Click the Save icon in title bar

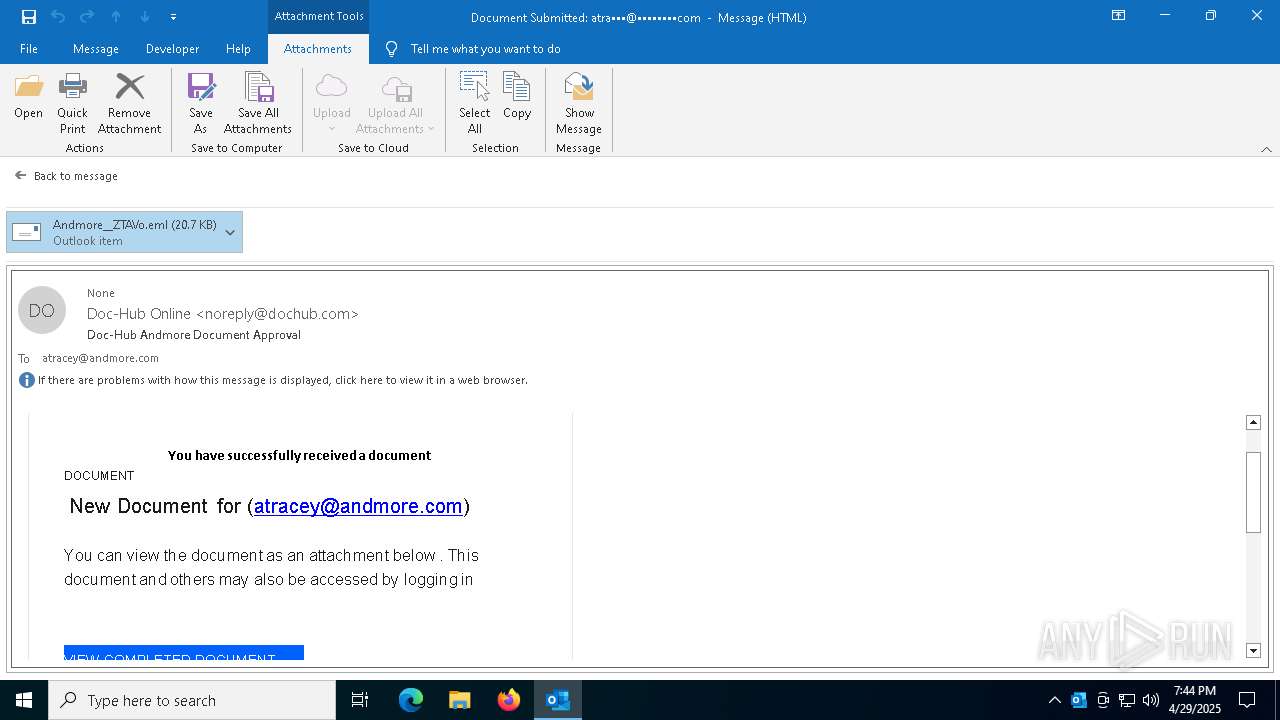(x=29, y=17)
